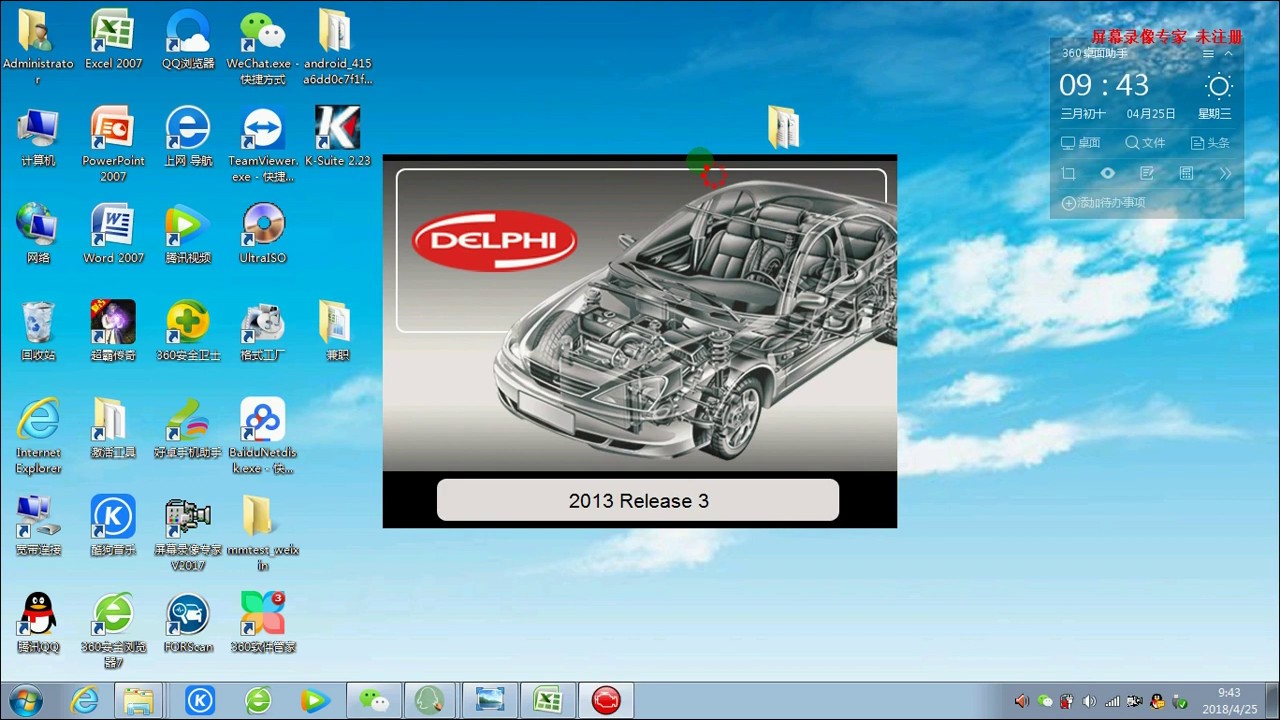Switch to WeChat on the taskbar
Viewport: 1280px width, 720px height.
(374, 700)
